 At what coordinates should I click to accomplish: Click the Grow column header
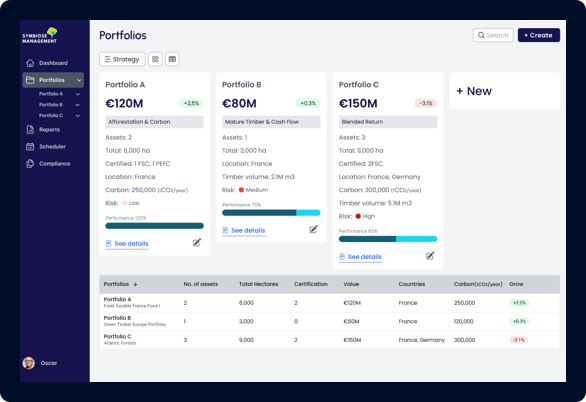(516, 284)
